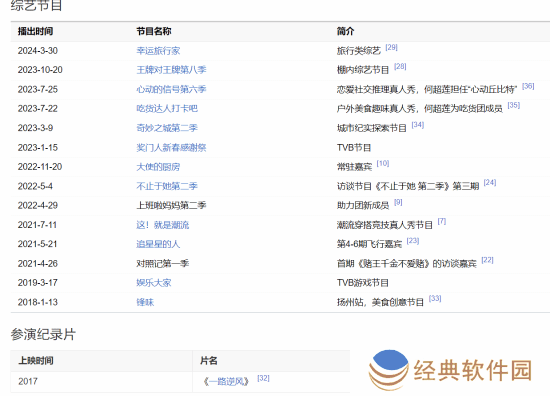Click the TVB节目 description for 奖门人新春感谢祭

354,148
